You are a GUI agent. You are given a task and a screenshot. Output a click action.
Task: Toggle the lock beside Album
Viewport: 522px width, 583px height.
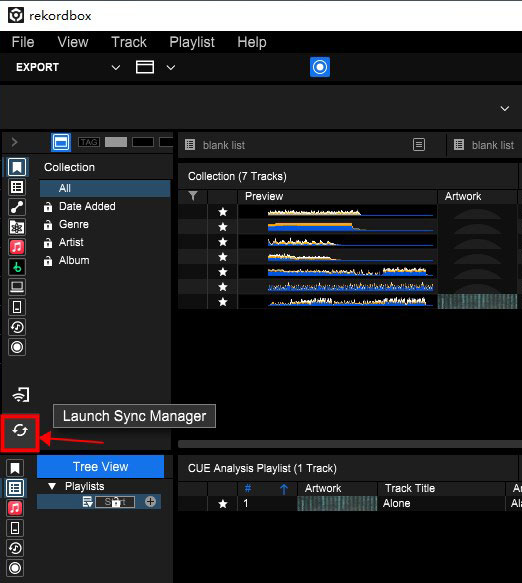point(48,261)
